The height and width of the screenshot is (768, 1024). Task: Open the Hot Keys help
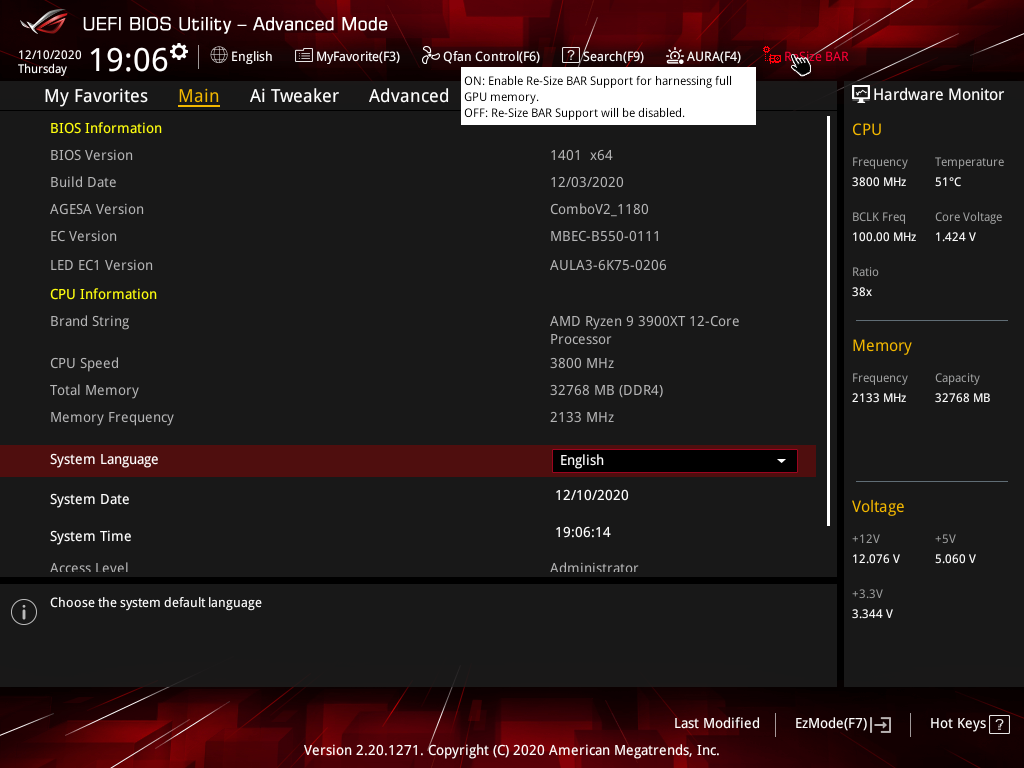969,724
